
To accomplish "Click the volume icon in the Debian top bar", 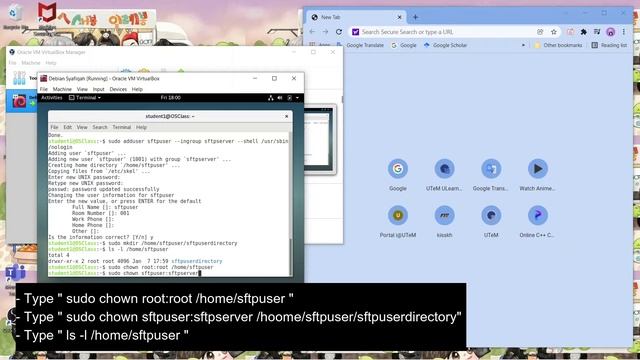I will coord(280,98).
